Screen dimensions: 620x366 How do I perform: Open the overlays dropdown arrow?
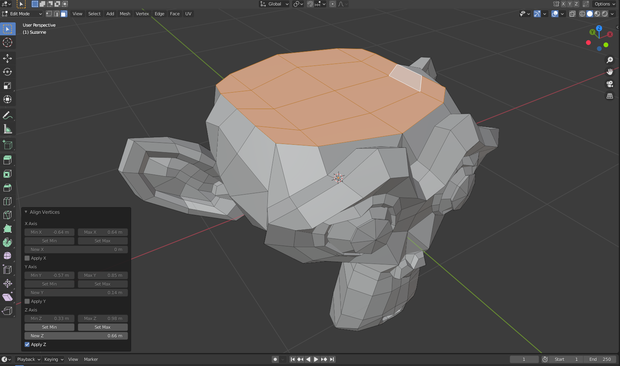click(x=562, y=14)
